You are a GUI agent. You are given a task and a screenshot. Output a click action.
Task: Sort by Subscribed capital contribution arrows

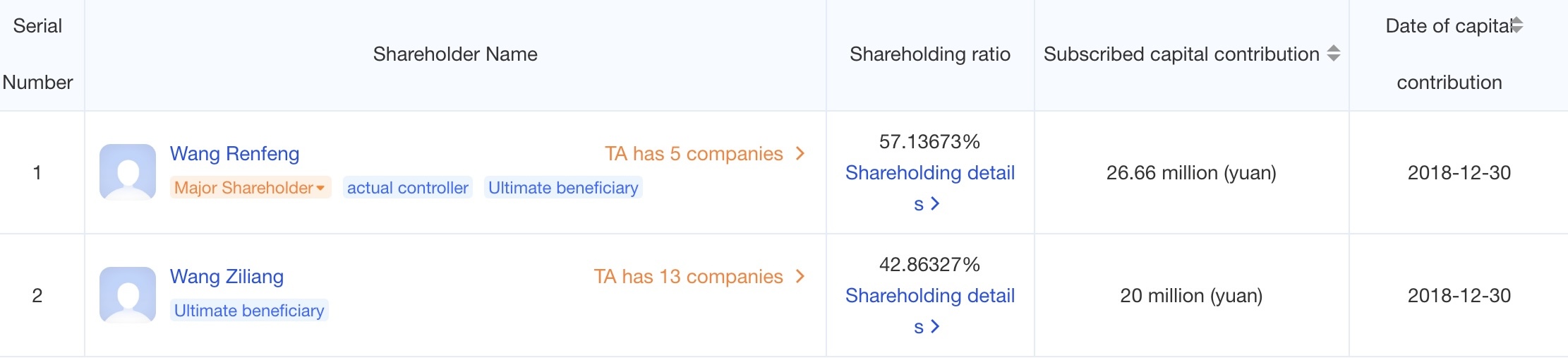1333,54
